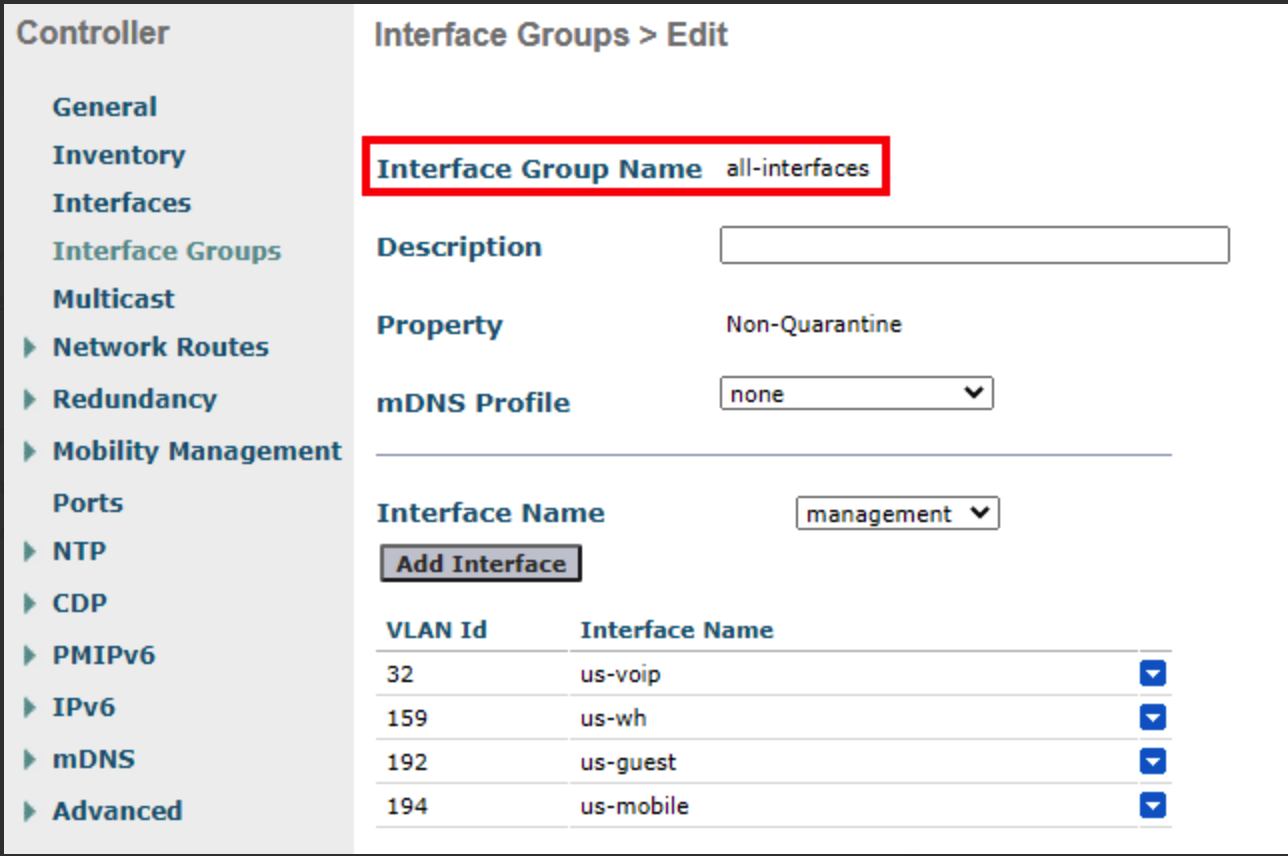Expand the NTP section triangle

(30, 552)
